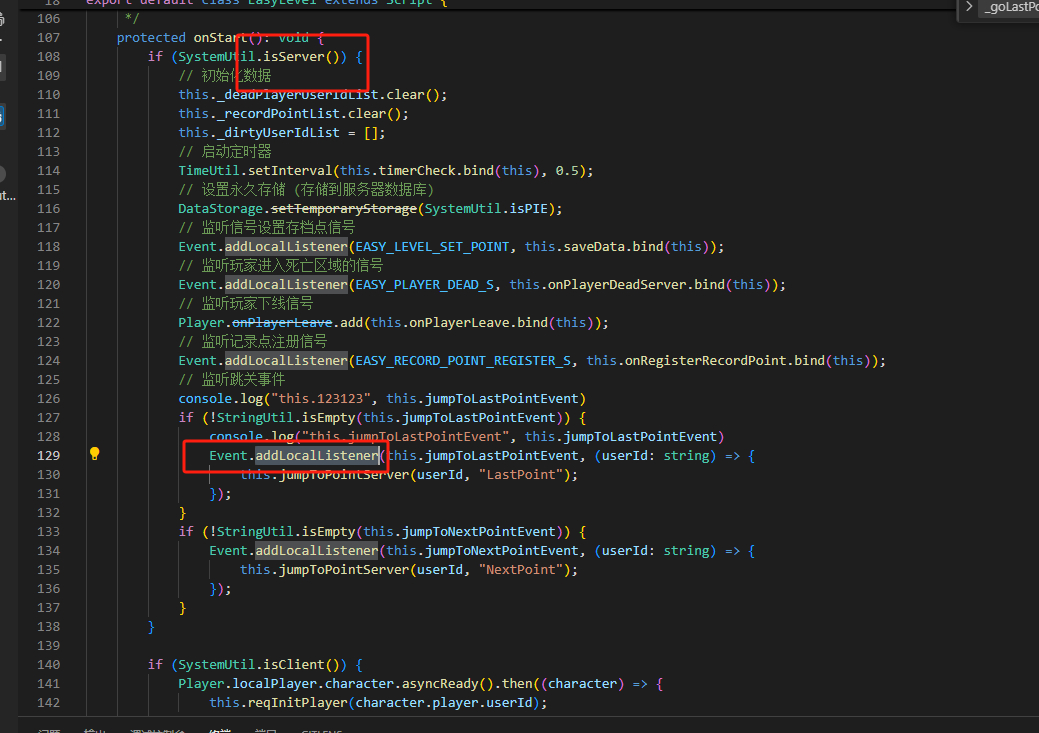
Task: Click the onPlayerDeadServer reference
Action: [617, 285]
